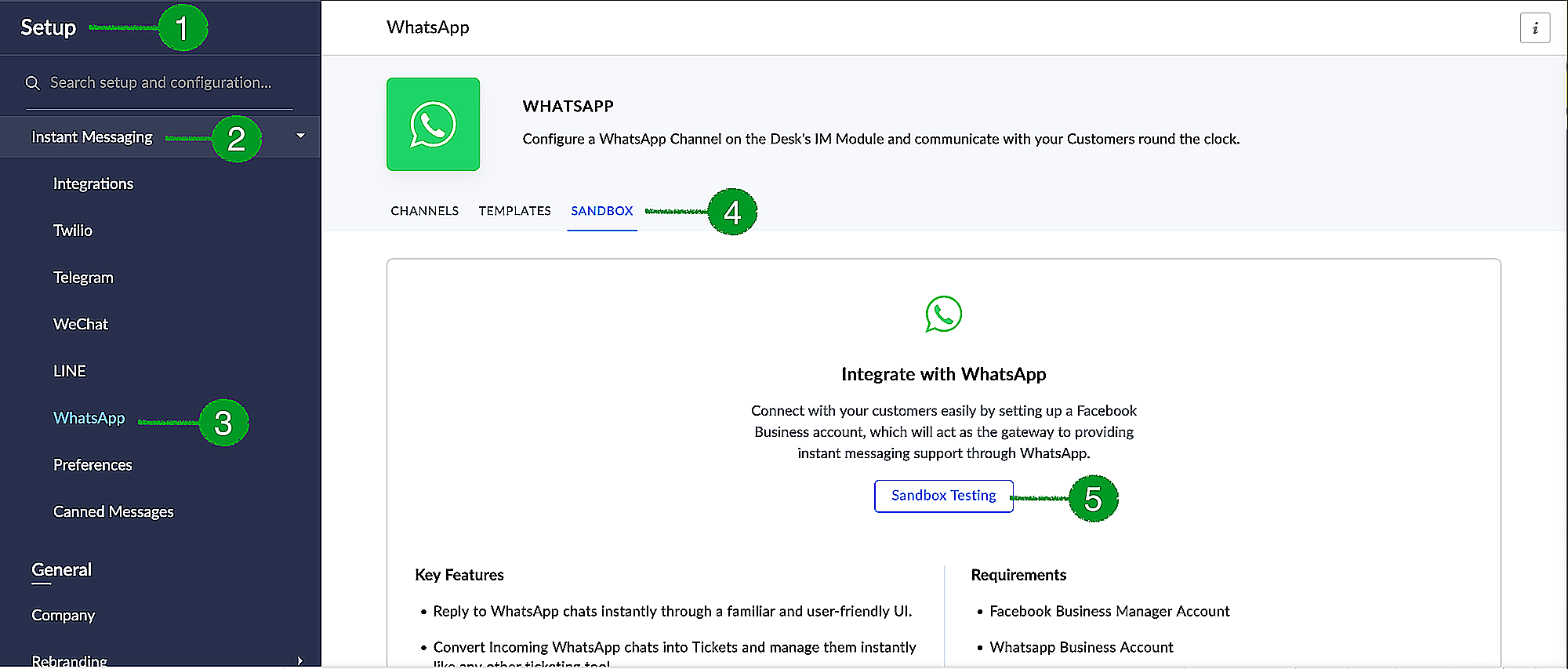Switch to the Channels tab
The width and height of the screenshot is (1568, 669).
point(425,211)
